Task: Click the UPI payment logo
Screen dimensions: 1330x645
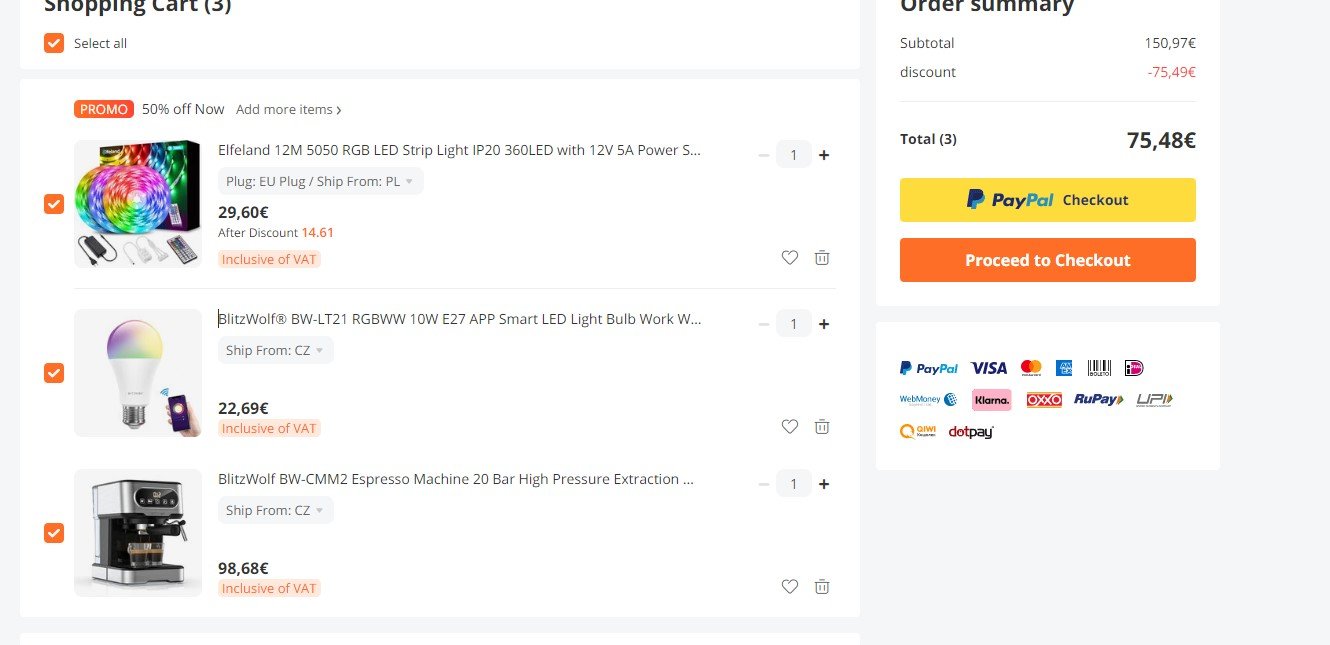Action: [x=1154, y=400]
